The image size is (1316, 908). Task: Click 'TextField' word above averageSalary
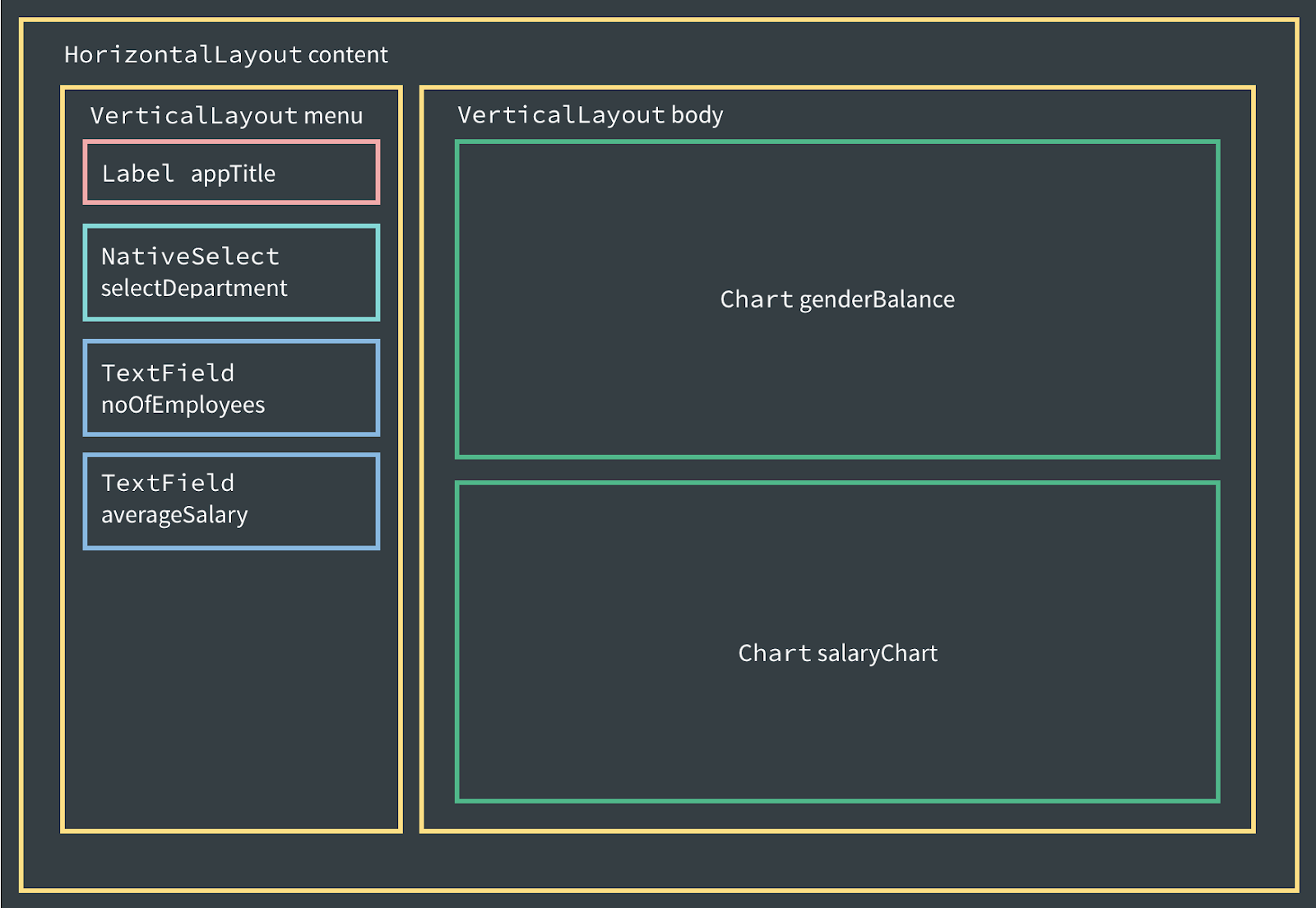pyautogui.click(x=168, y=483)
